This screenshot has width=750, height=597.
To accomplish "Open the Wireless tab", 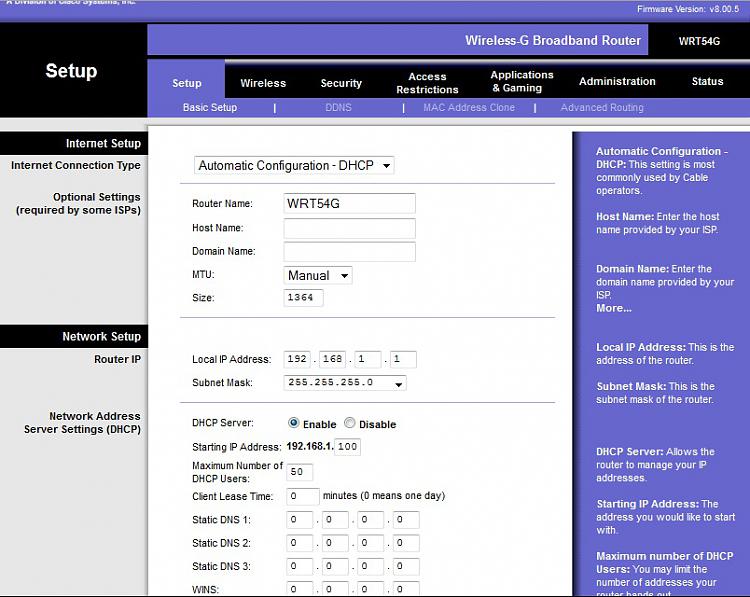I will click(x=263, y=83).
